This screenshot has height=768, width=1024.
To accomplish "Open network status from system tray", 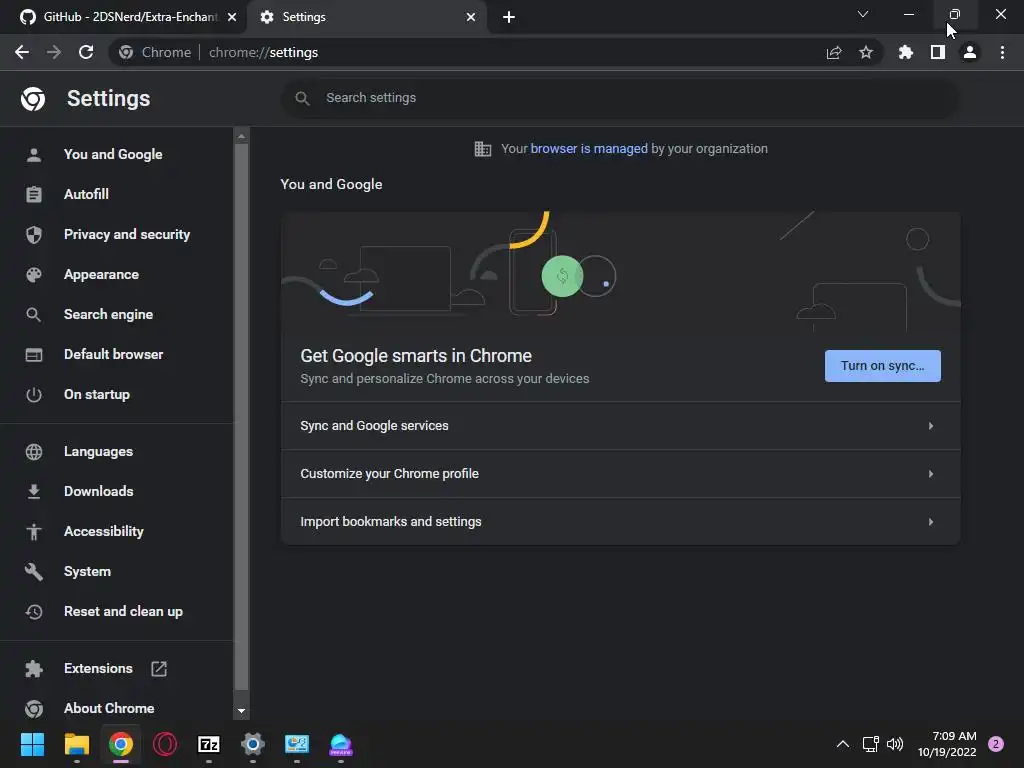I will [x=871, y=744].
